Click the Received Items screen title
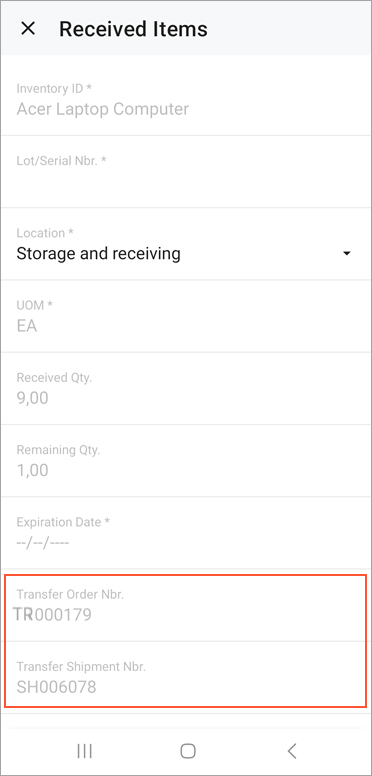 [x=133, y=29]
